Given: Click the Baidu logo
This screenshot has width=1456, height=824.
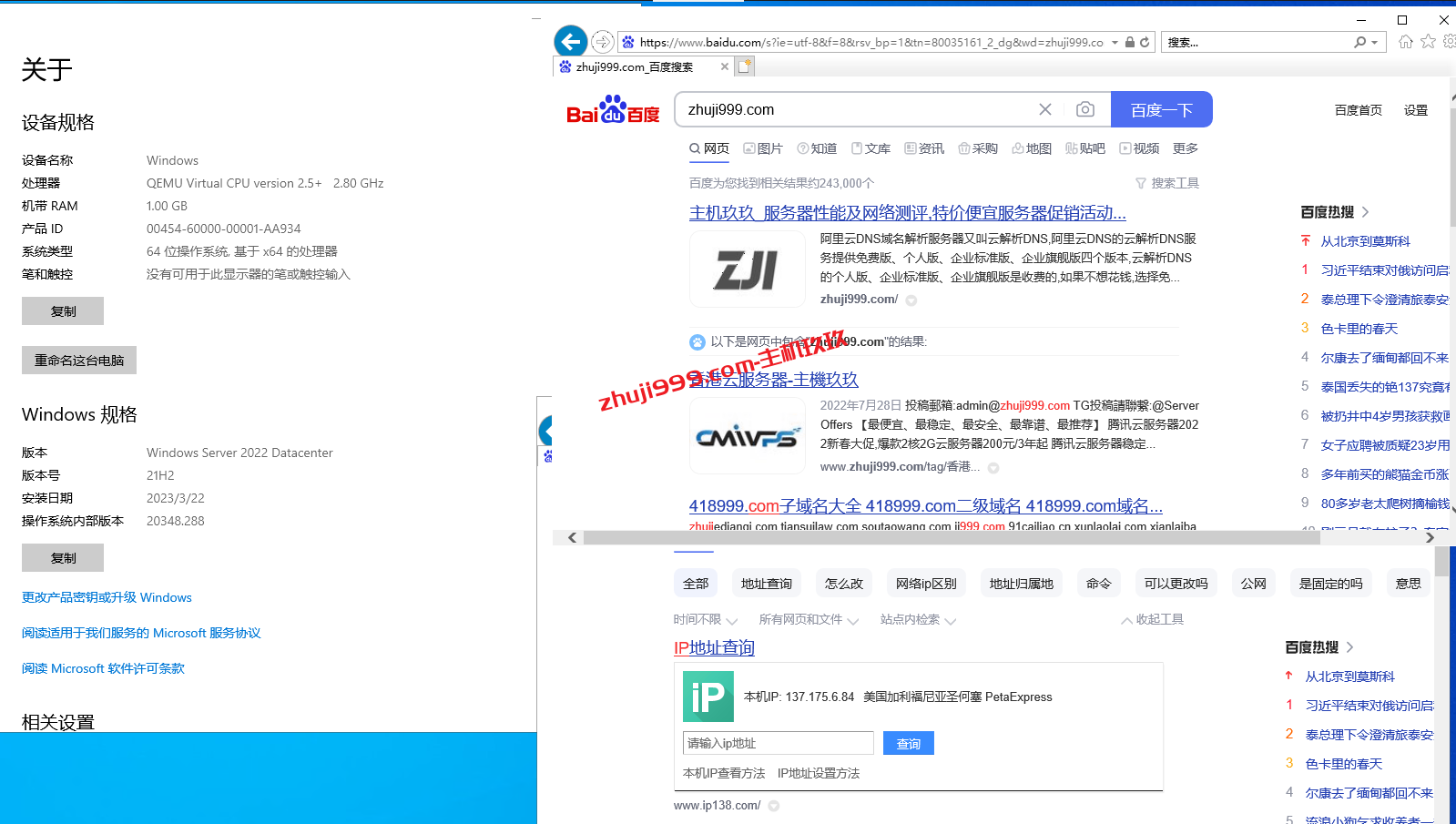Looking at the screenshot, I should click(613, 110).
